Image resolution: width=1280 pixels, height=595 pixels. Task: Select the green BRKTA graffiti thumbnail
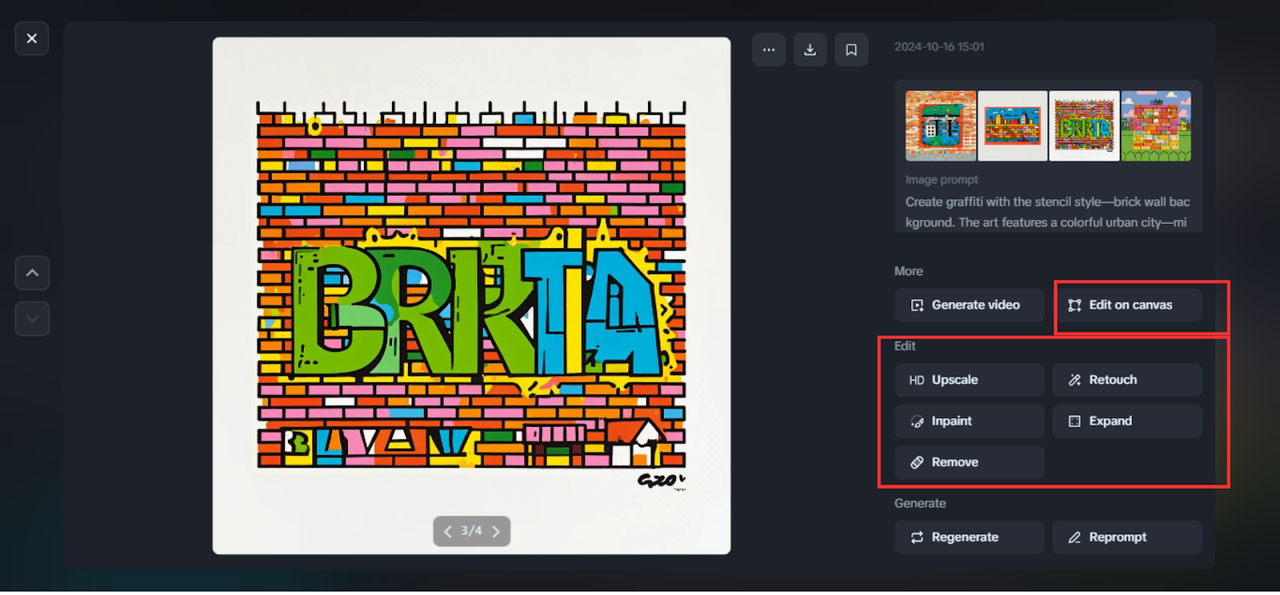(1084, 125)
